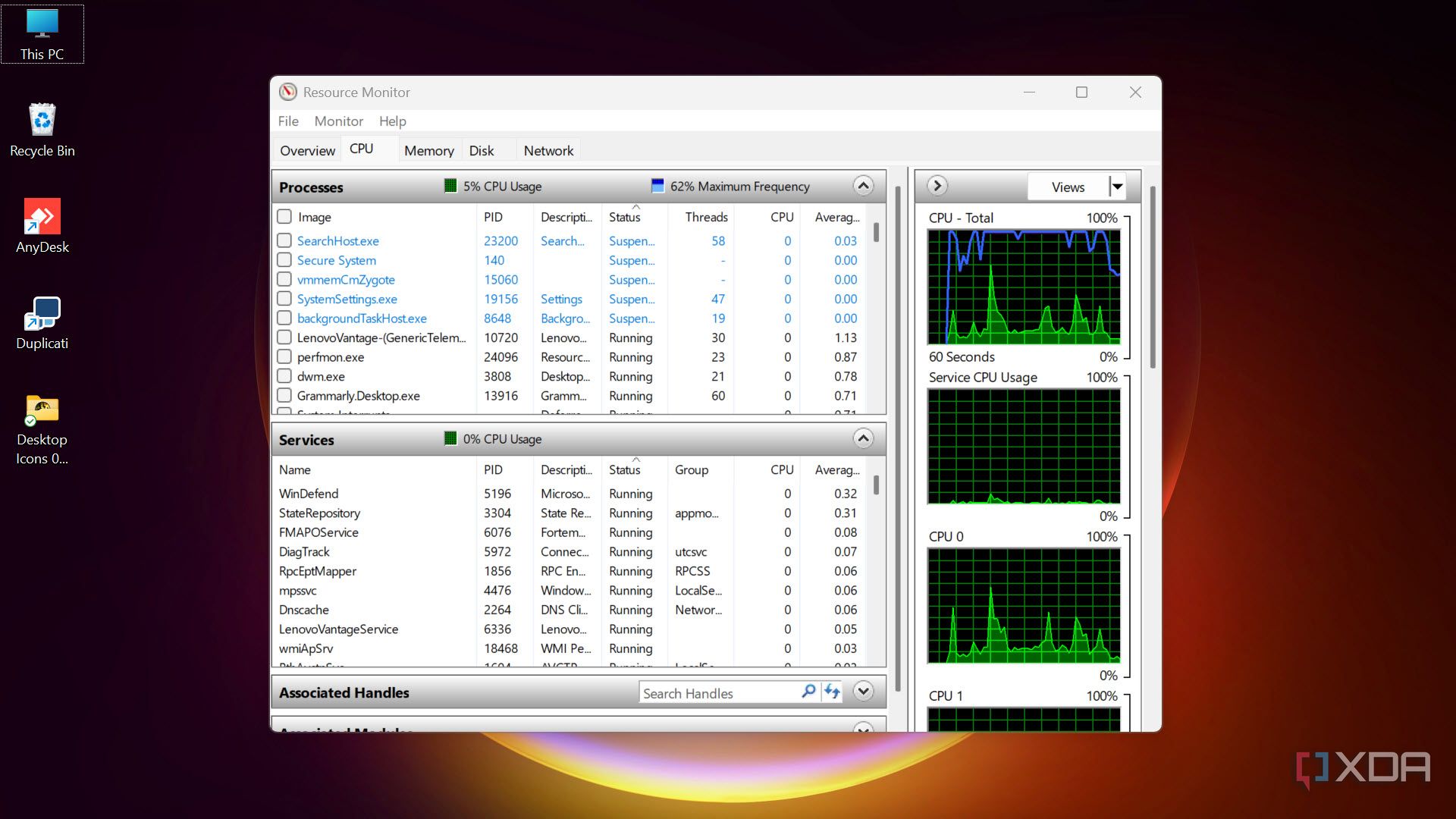Expand the Associated Handles section
This screenshot has width=1456, height=819.
(863, 692)
